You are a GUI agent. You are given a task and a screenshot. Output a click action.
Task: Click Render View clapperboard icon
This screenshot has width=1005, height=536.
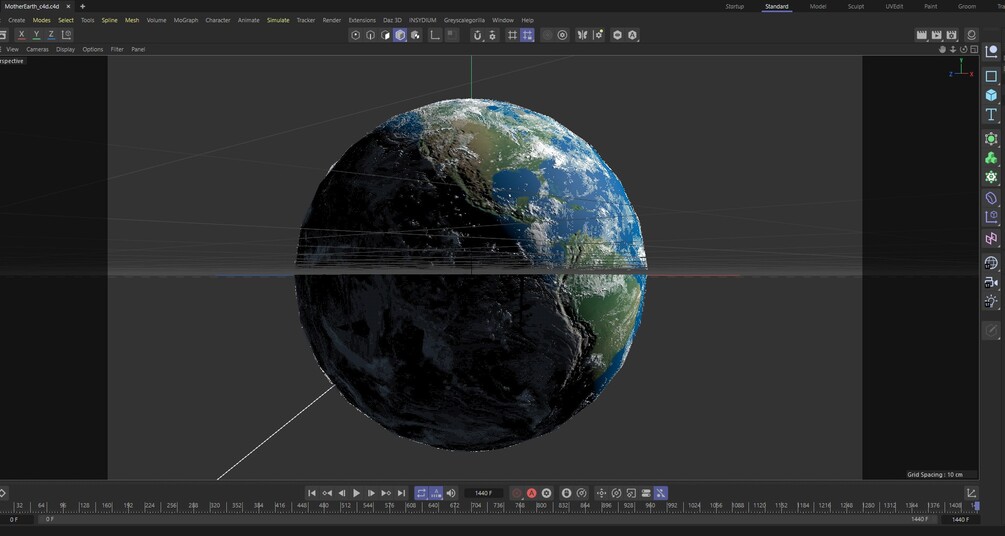coord(922,35)
